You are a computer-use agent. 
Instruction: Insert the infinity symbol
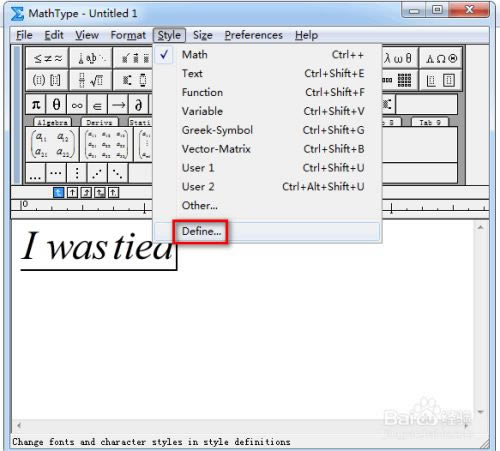[x=77, y=105]
